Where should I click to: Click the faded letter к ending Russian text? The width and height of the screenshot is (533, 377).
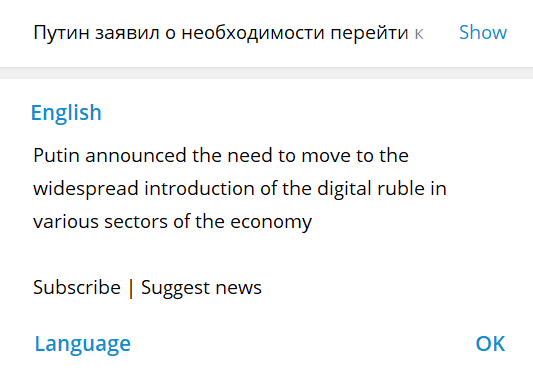click(418, 34)
